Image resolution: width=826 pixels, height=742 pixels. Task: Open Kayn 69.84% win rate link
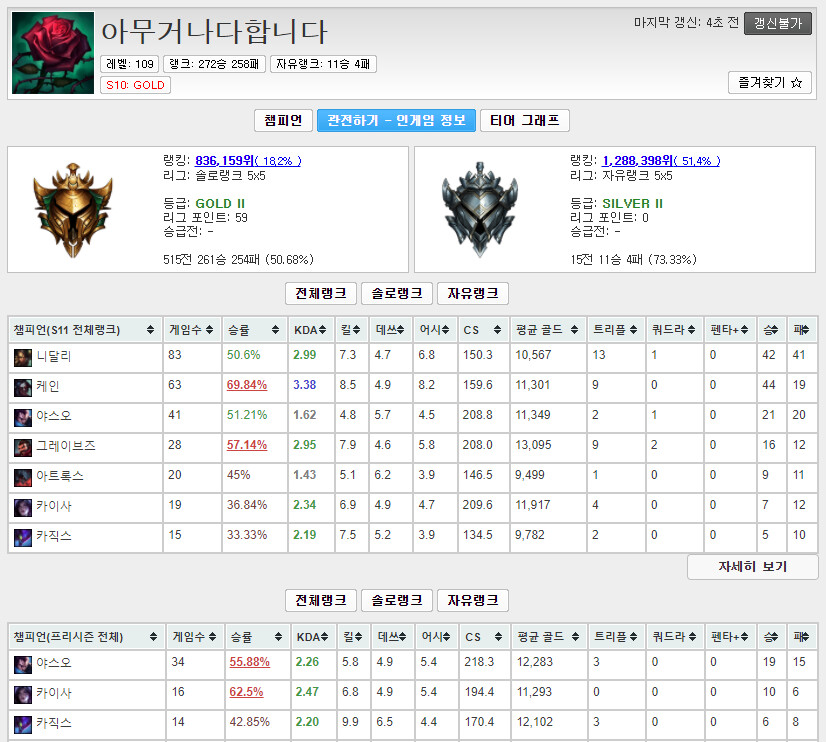pos(247,385)
